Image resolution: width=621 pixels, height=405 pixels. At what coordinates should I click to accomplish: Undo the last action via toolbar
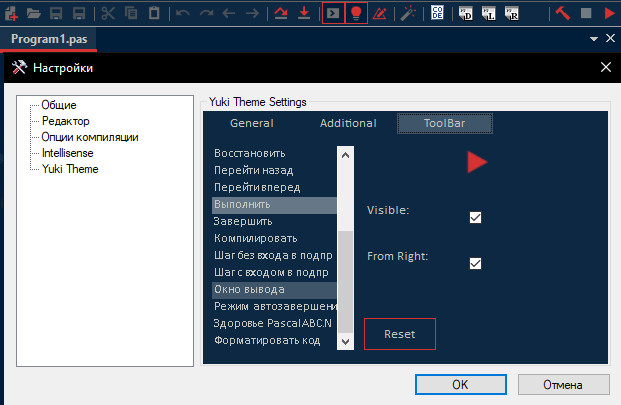183,13
